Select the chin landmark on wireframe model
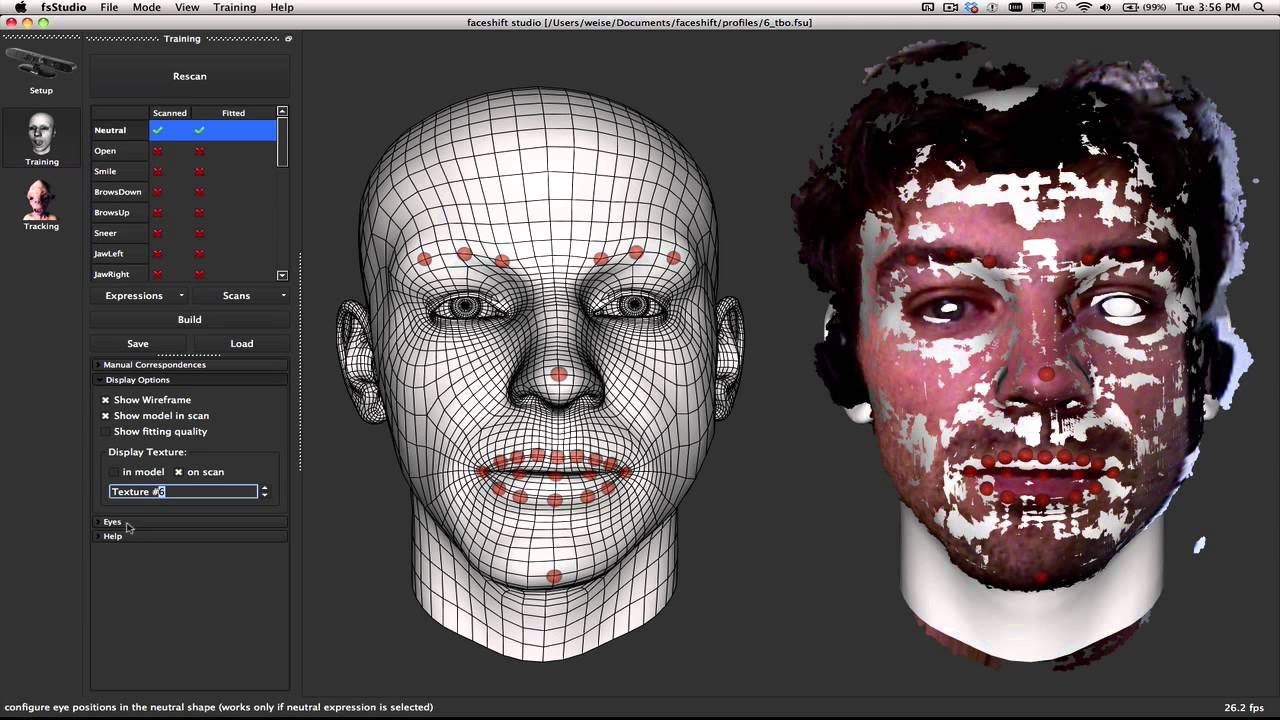 pyautogui.click(x=555, y=576)
